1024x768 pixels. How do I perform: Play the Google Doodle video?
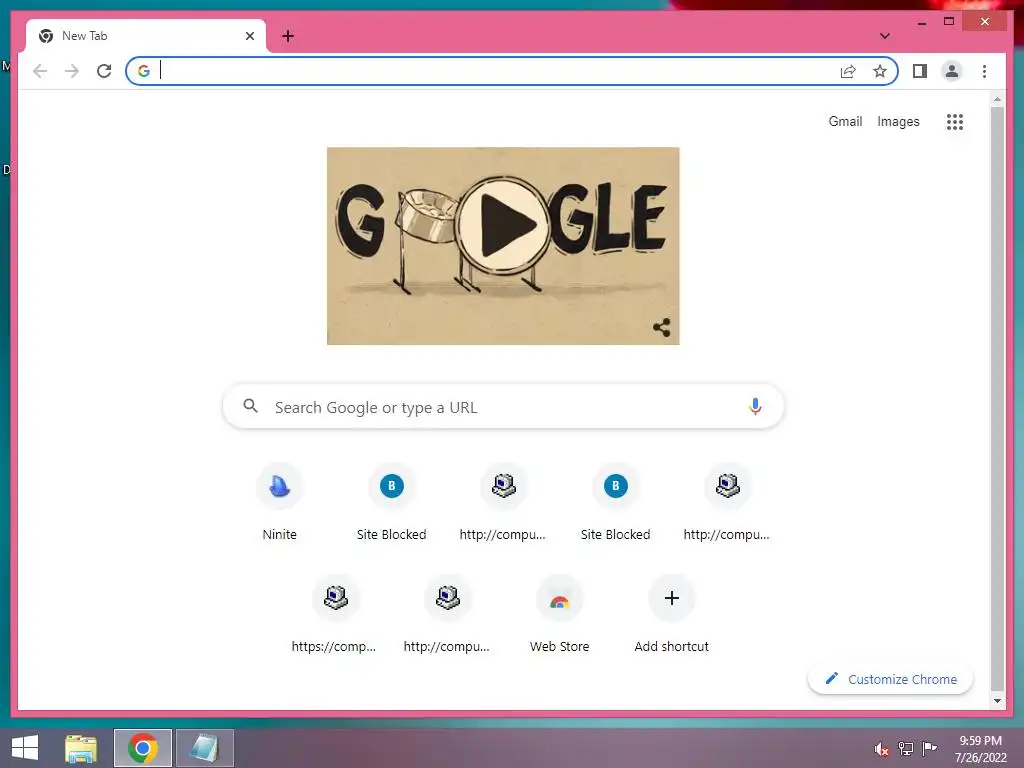503,225
